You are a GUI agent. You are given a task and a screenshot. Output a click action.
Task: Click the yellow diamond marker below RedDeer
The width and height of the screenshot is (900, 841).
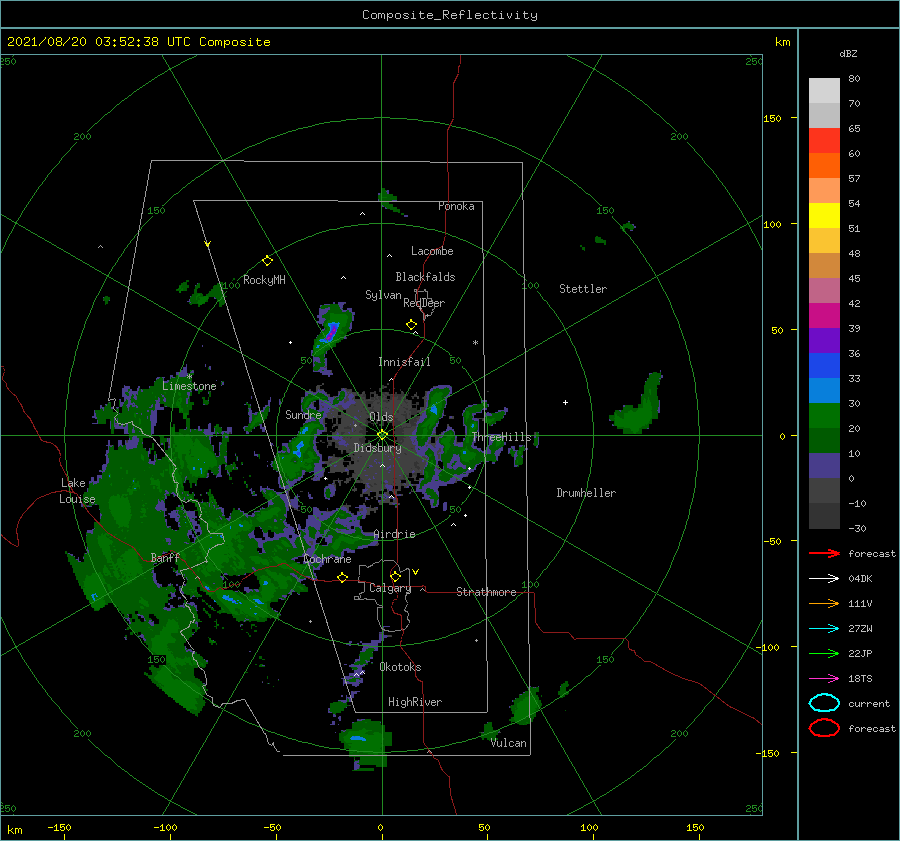(412, 325)
